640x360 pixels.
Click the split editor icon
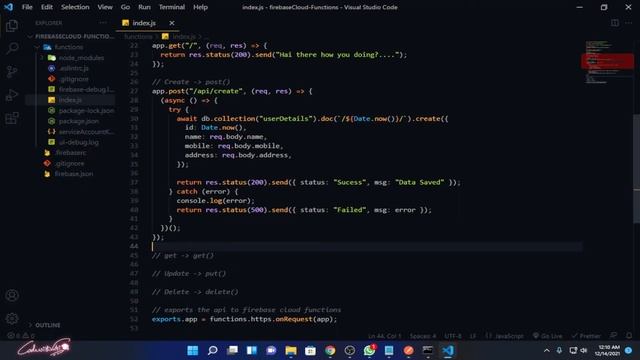tap(615, 23)
